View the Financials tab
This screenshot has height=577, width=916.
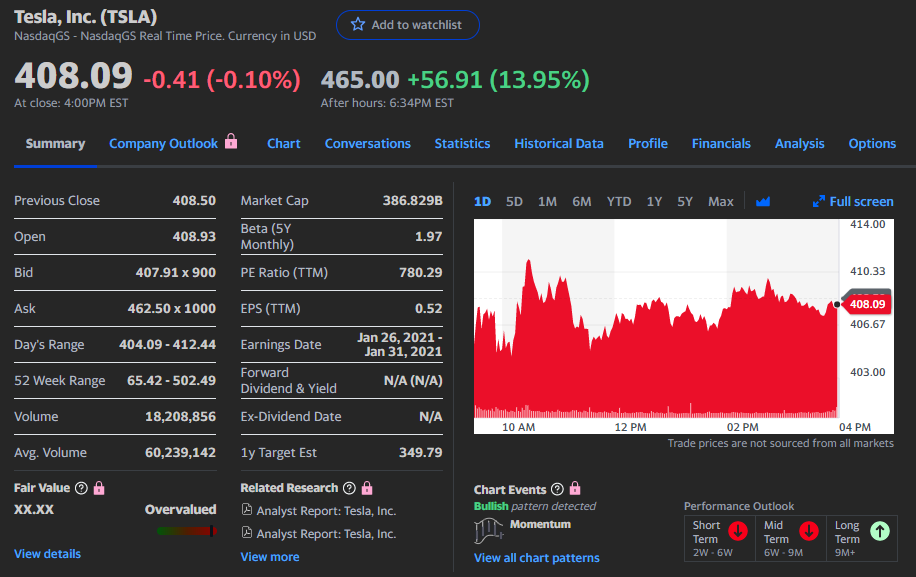pyautogui.click(x=721, y=144)
